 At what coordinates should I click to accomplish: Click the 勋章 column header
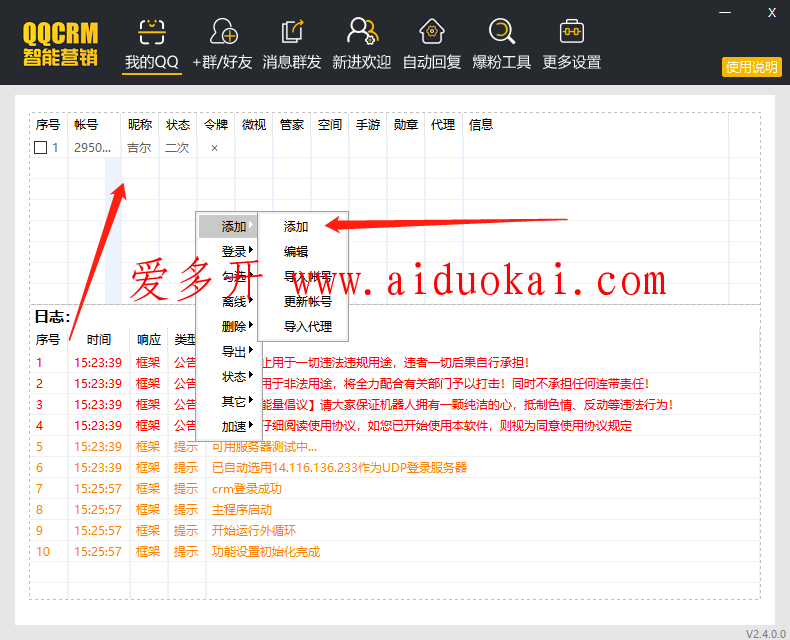406,124
